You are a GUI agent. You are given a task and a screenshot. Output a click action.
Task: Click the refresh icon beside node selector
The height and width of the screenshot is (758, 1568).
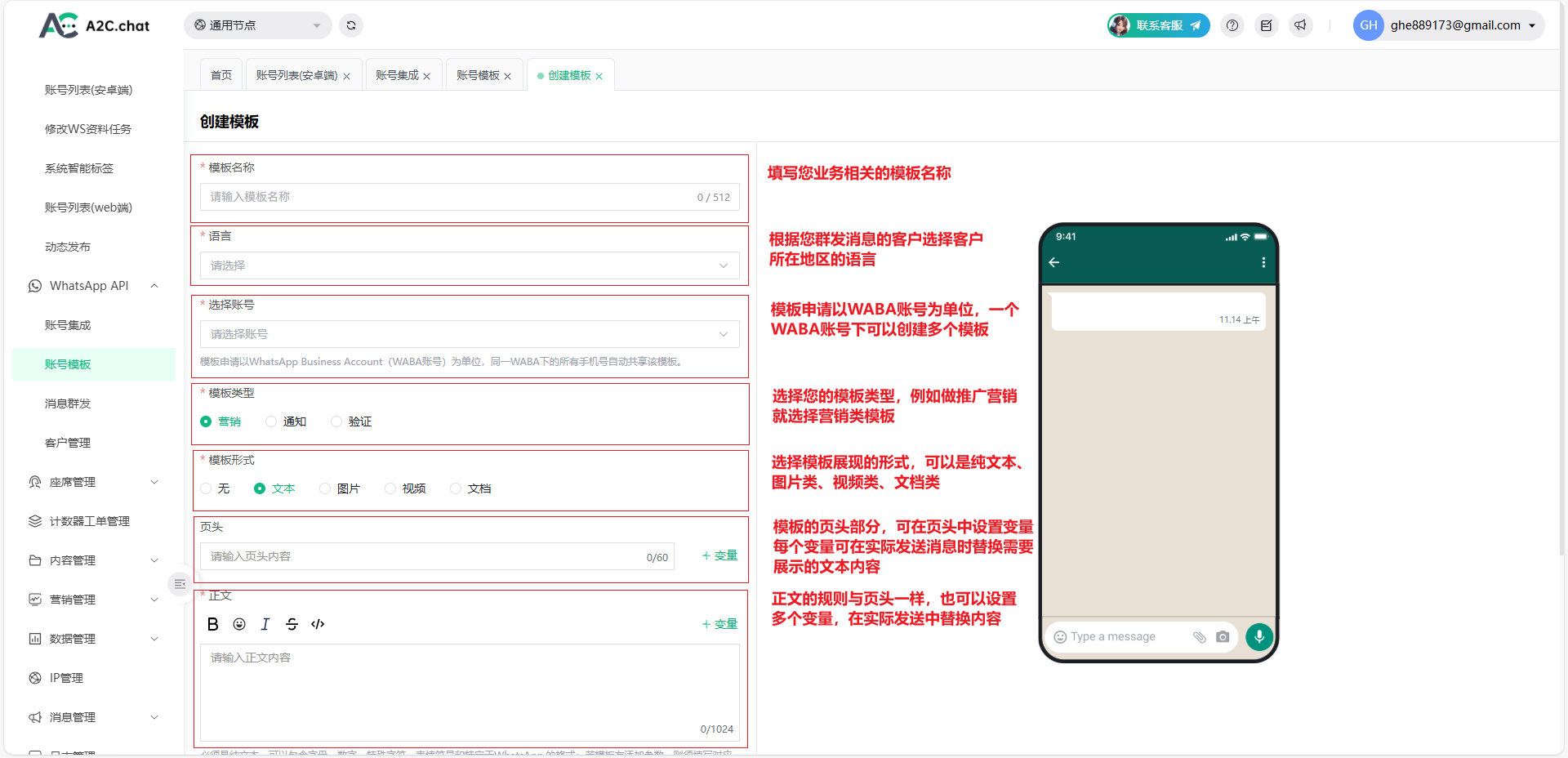(x=351, y=25)
